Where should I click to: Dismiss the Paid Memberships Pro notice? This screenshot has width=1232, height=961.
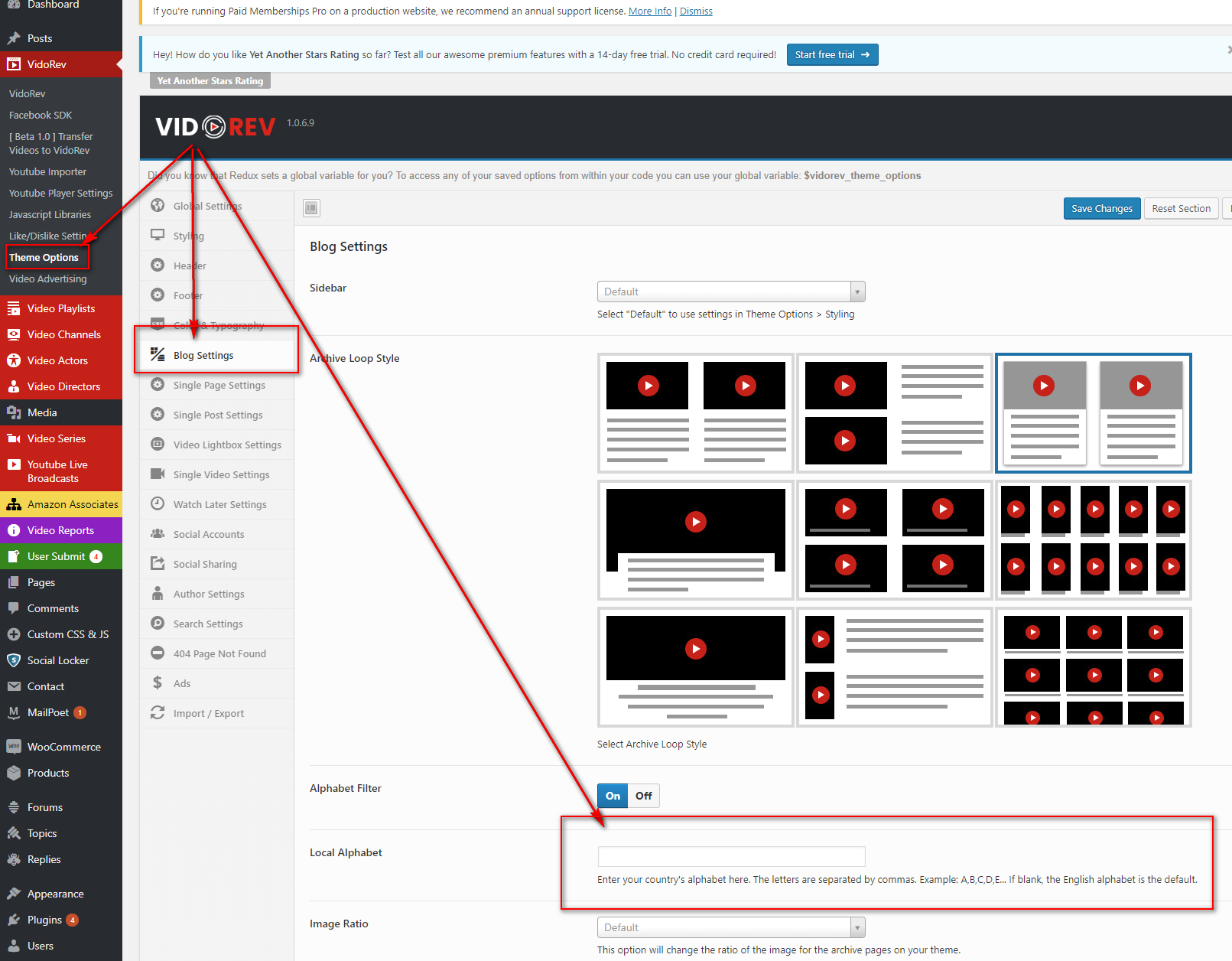pos(696,11)
